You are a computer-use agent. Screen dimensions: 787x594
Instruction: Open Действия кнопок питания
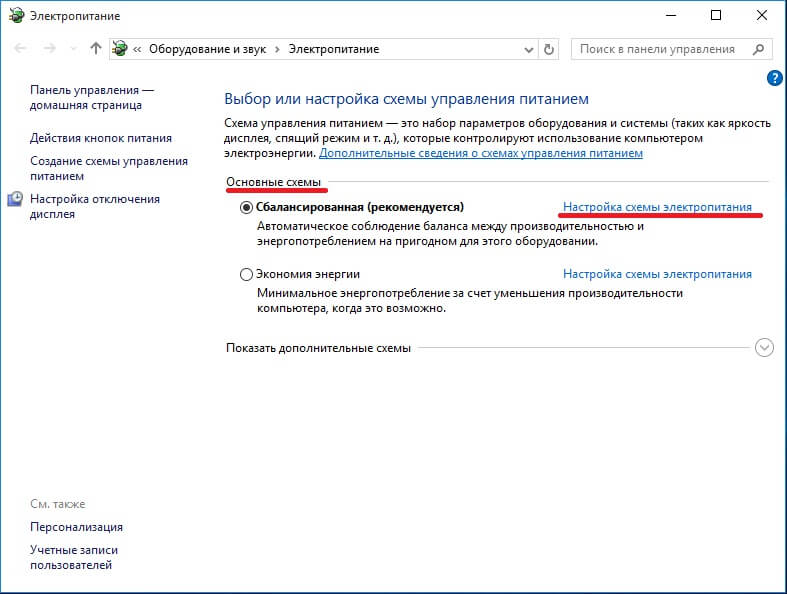101,138
